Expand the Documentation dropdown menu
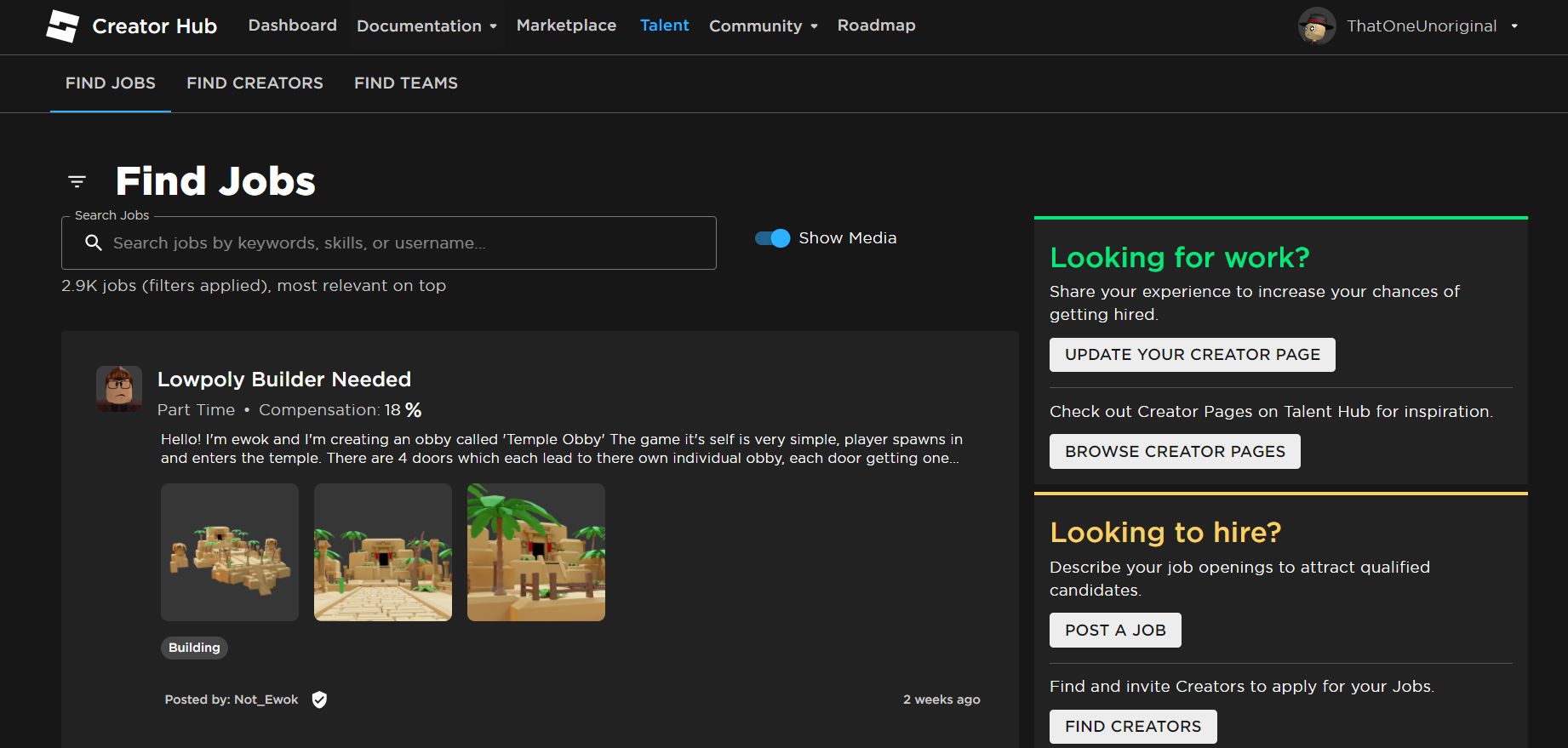 426,26
